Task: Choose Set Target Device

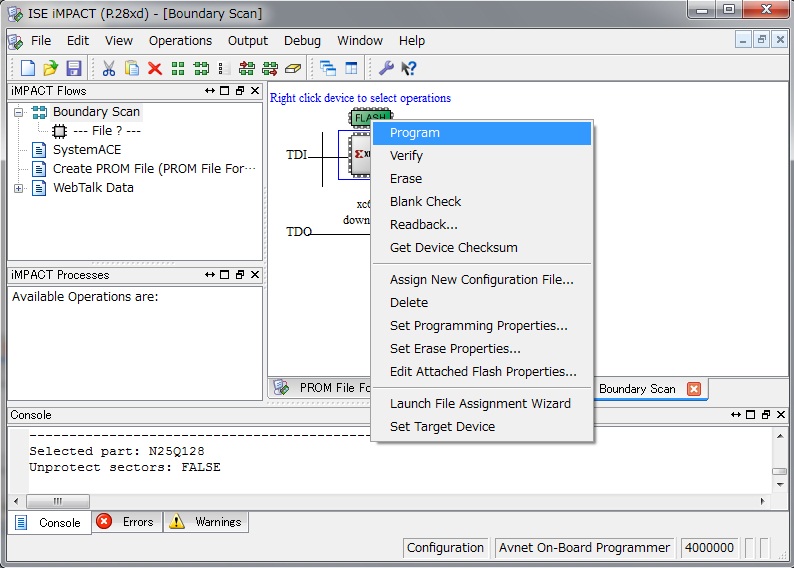Action: click(x=482, y=426)
